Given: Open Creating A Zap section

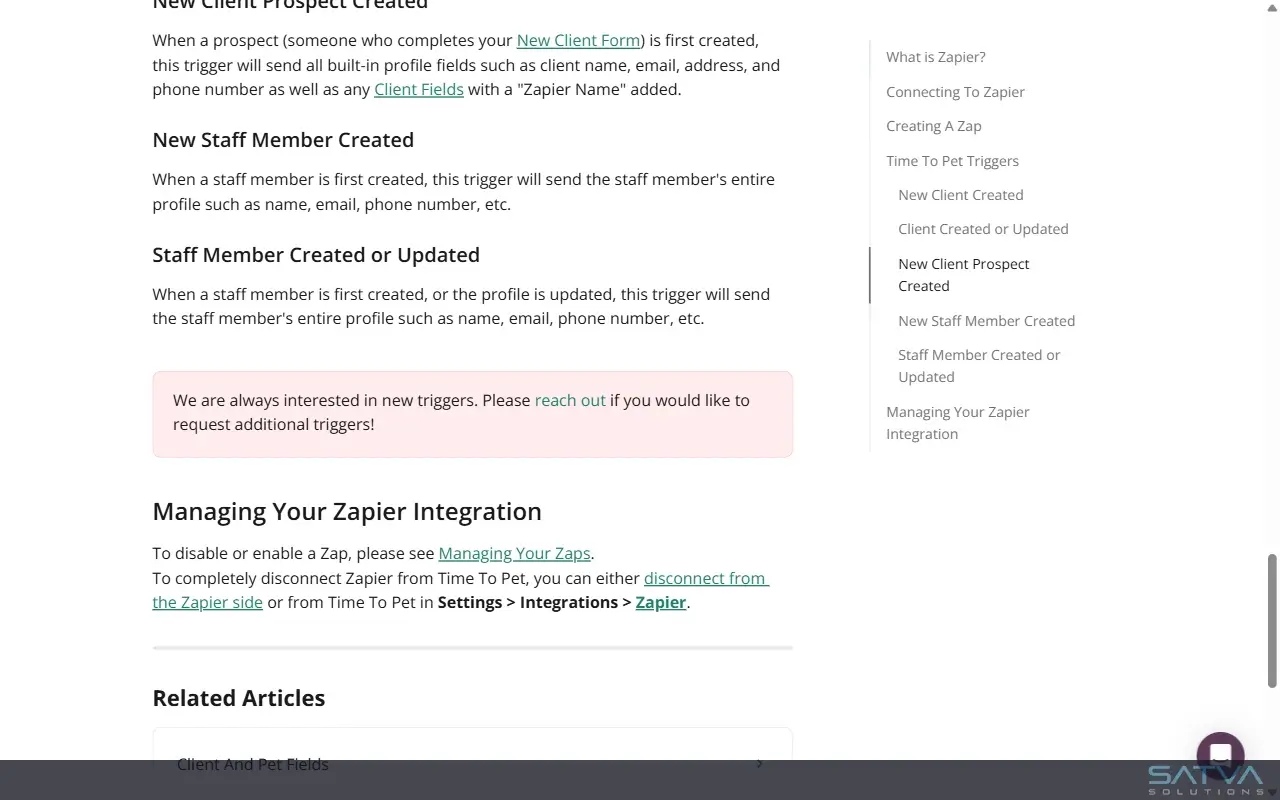Looking at the screenshot, I should point(933,125).
